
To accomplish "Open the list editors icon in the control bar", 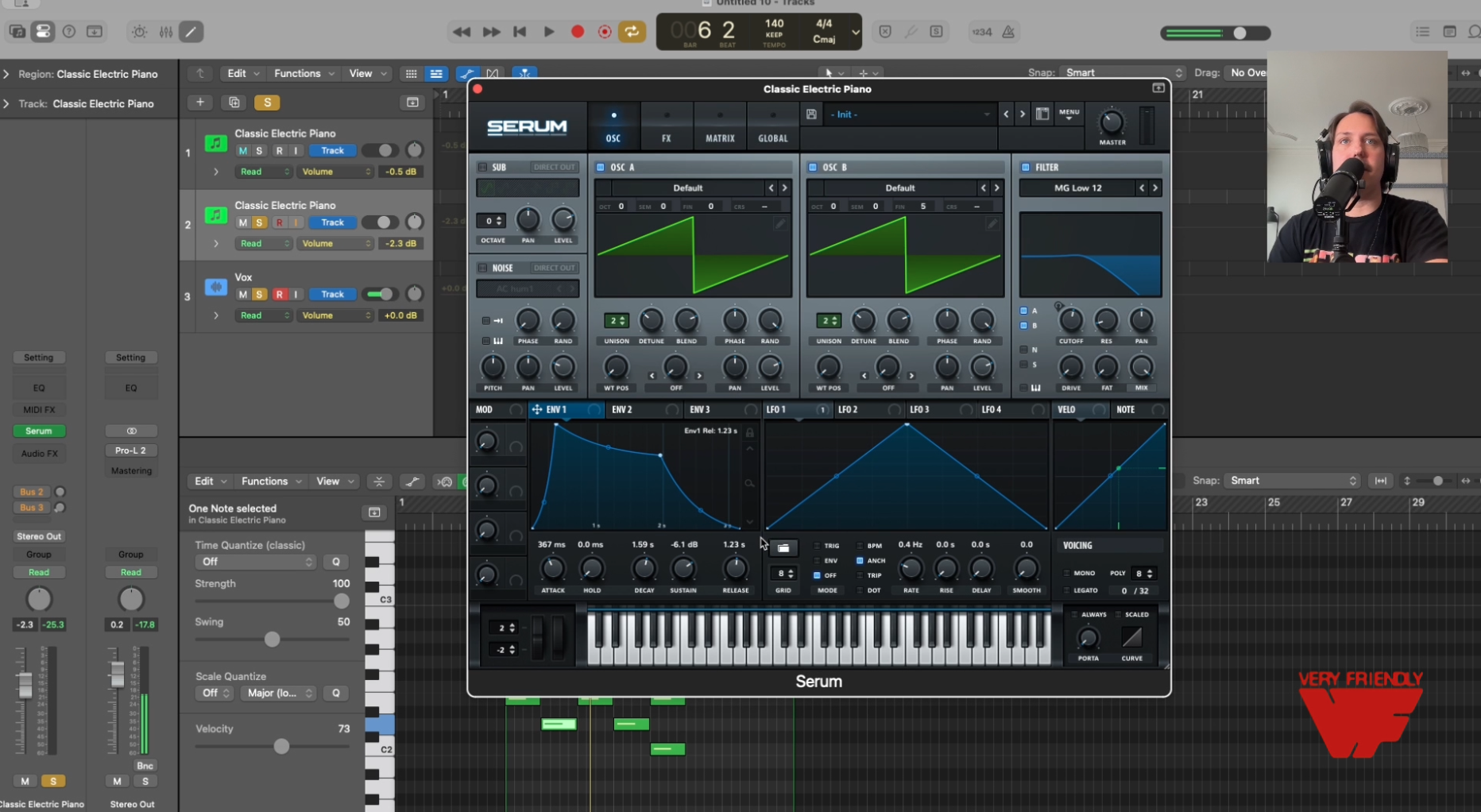I will click(x=1422, y=32).
